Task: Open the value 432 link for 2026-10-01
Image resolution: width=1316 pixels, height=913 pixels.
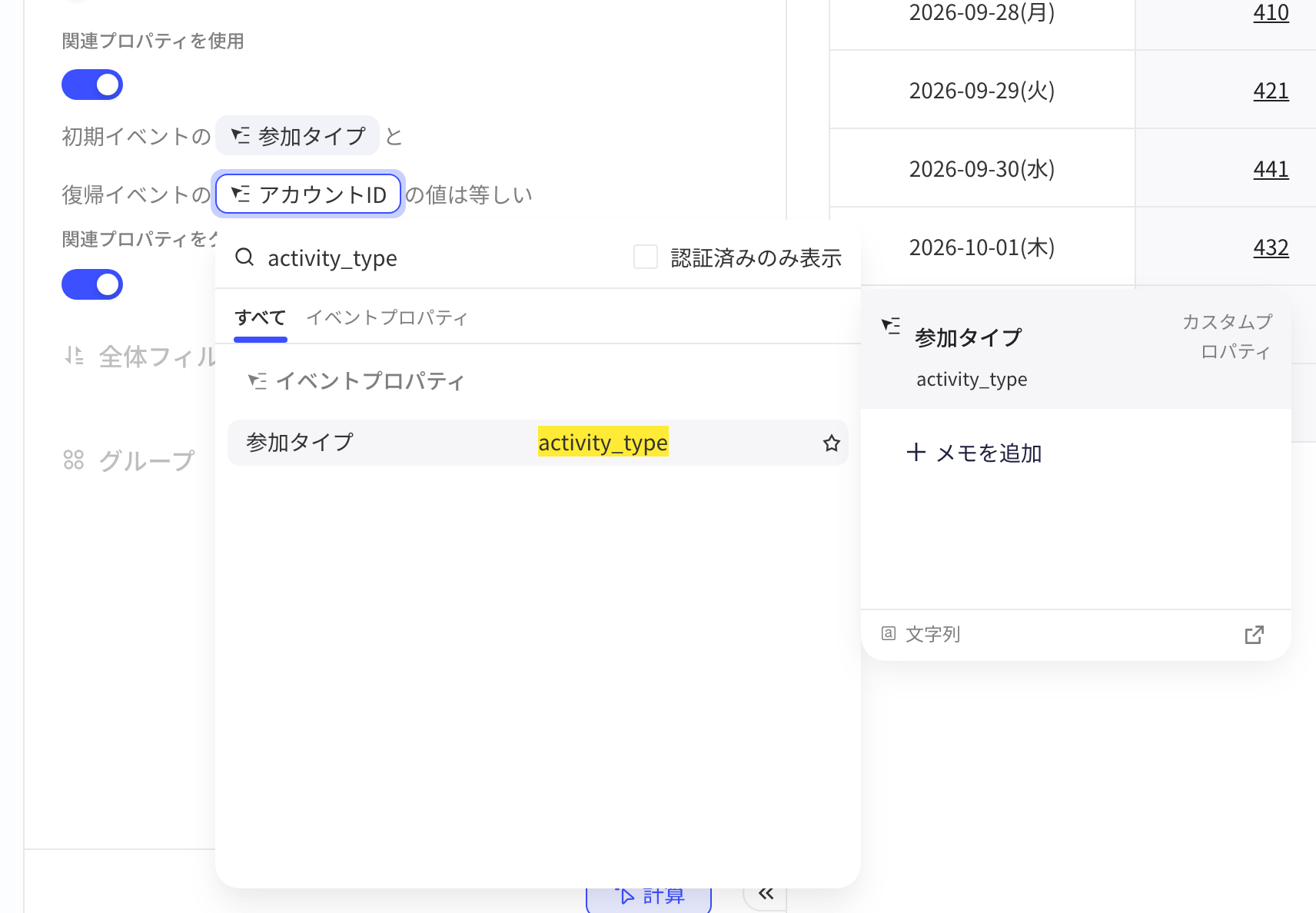Action: (x=1271, y=247)
